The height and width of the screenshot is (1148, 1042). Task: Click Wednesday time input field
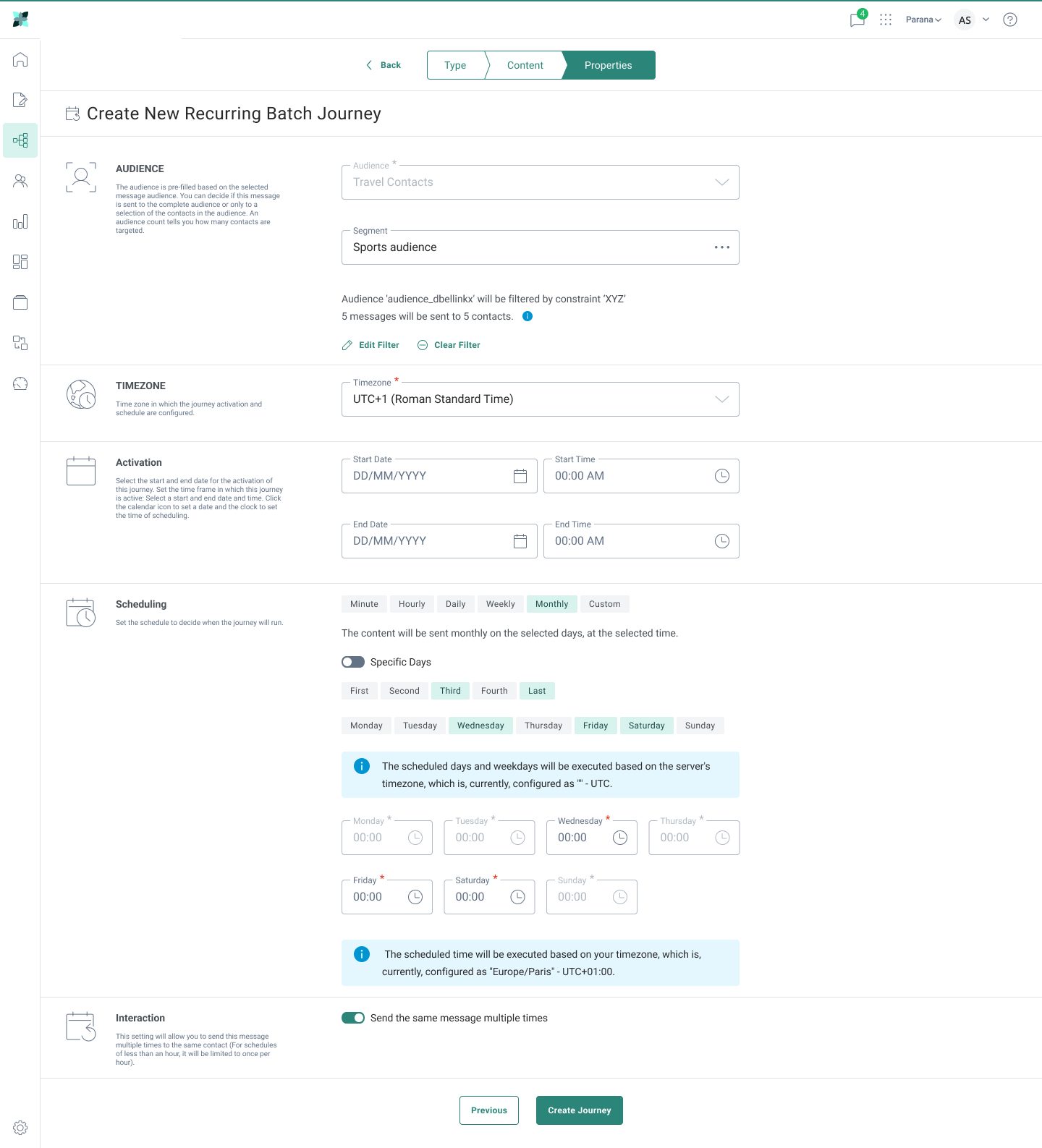(592, 838)
